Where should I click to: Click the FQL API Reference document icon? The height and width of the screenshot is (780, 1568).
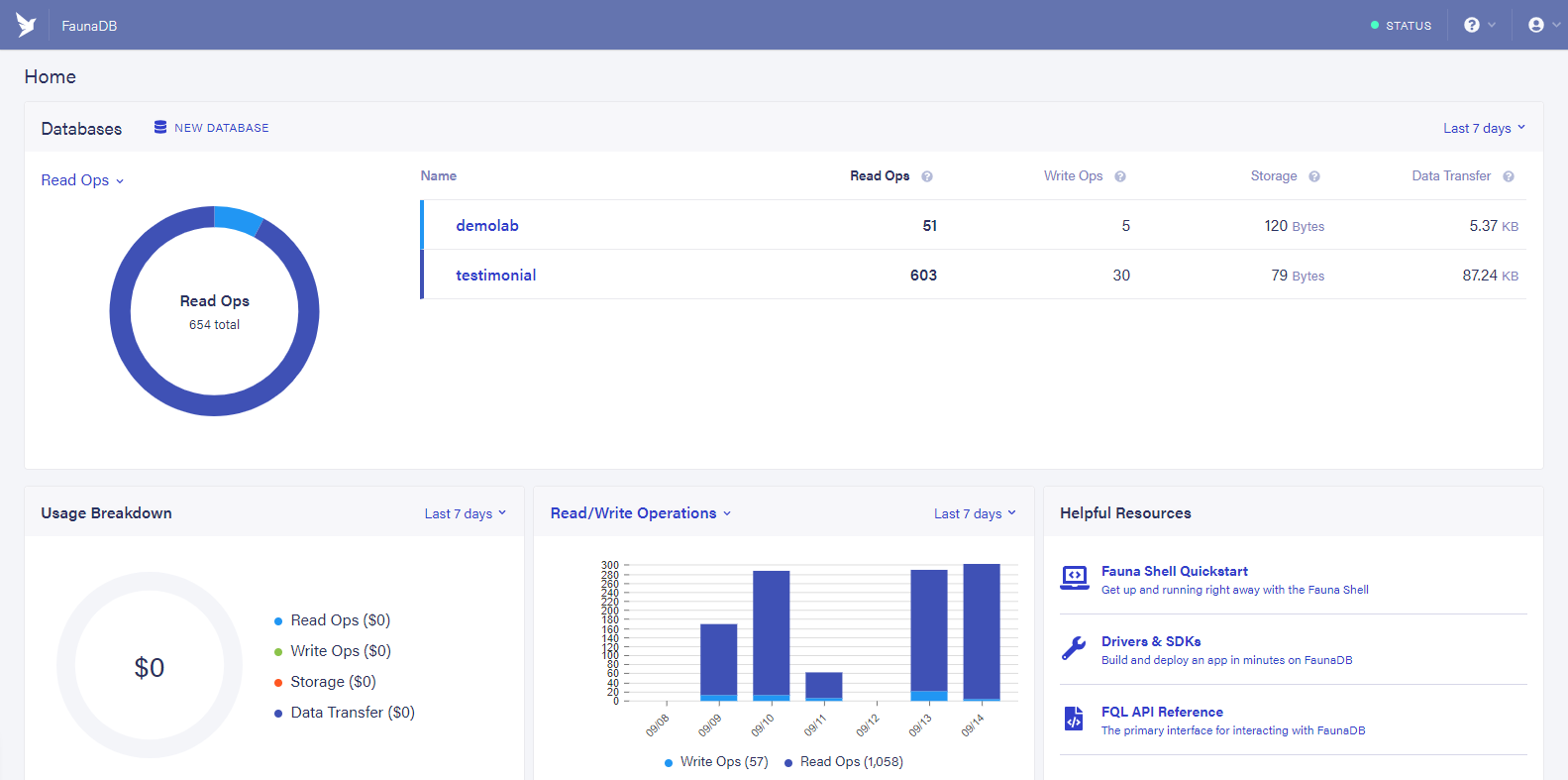click(1074, 719)
